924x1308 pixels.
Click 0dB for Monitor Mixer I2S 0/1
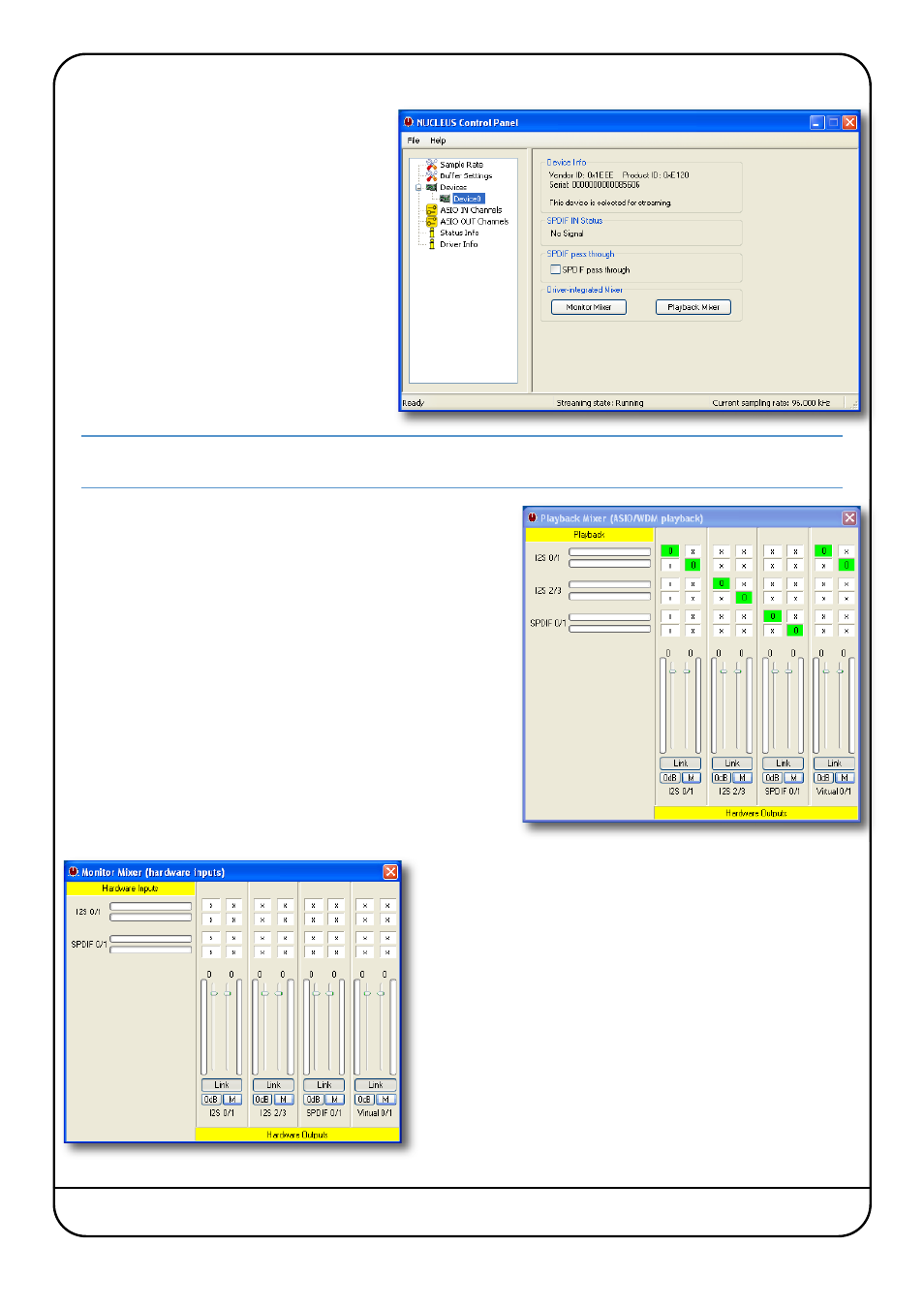[x=211, y=1100]
